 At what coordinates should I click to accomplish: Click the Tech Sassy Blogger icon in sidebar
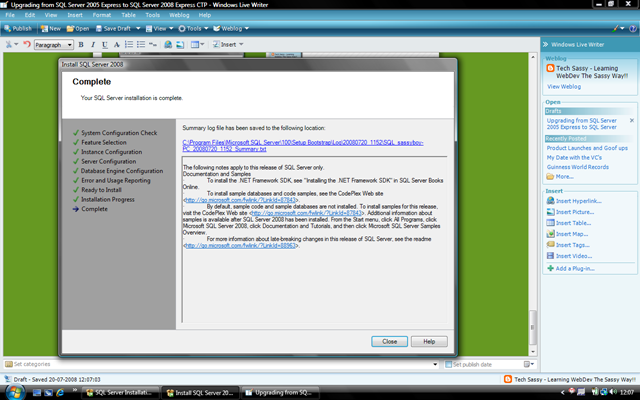click(550, 69)
